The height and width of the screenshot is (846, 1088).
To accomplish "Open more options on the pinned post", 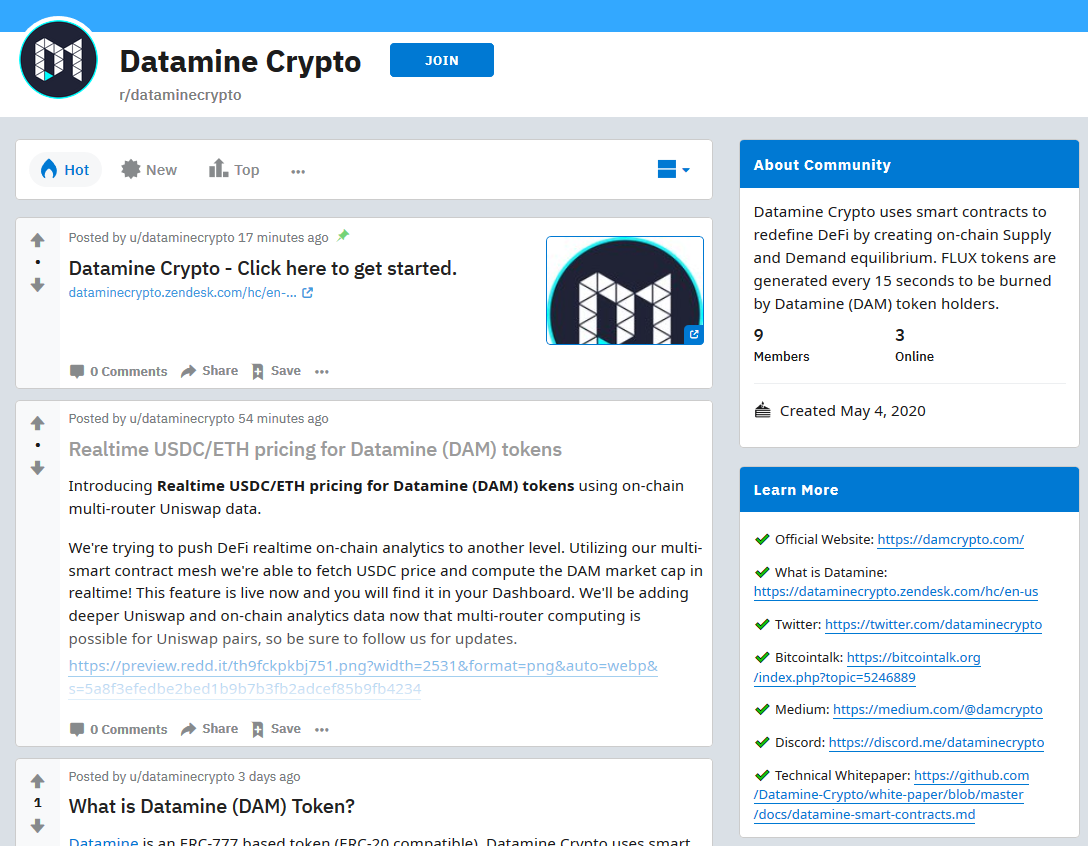I will coord(321,371).
